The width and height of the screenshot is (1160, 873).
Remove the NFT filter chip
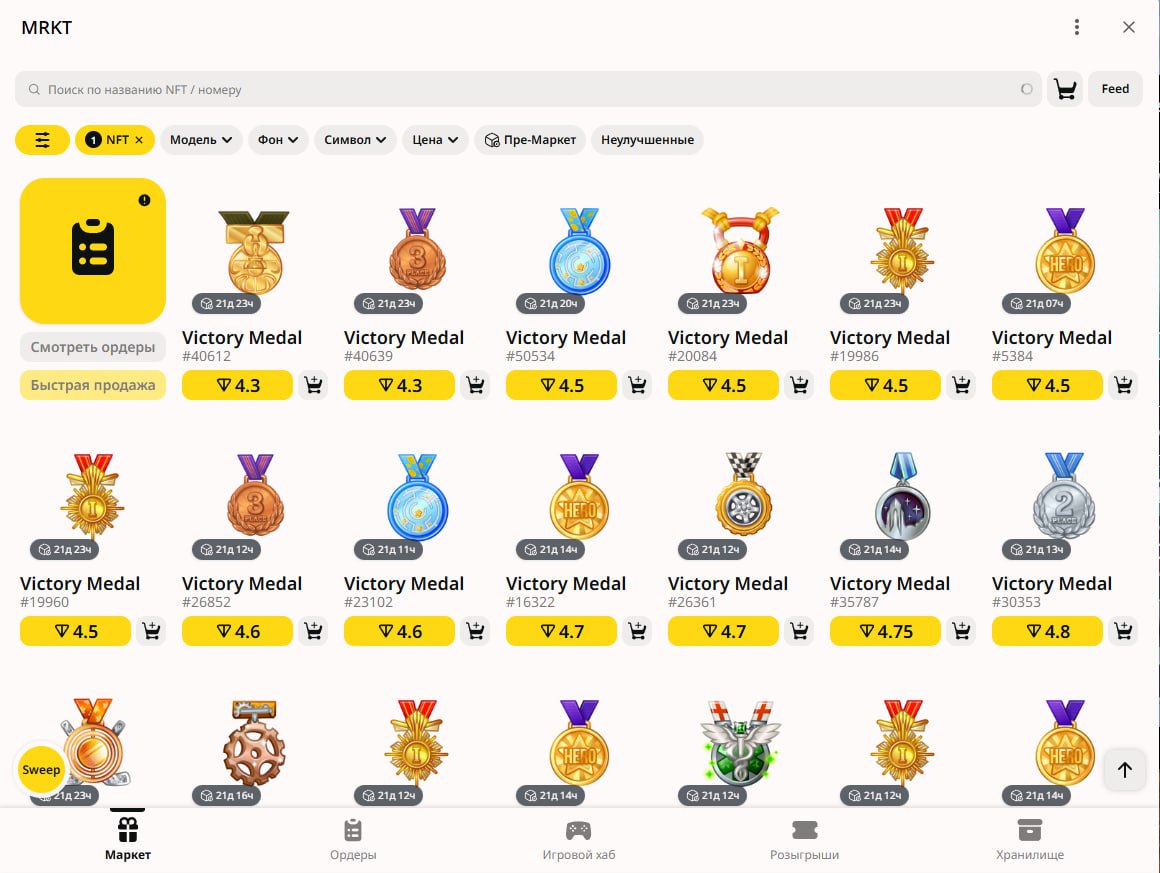point(139,140)
